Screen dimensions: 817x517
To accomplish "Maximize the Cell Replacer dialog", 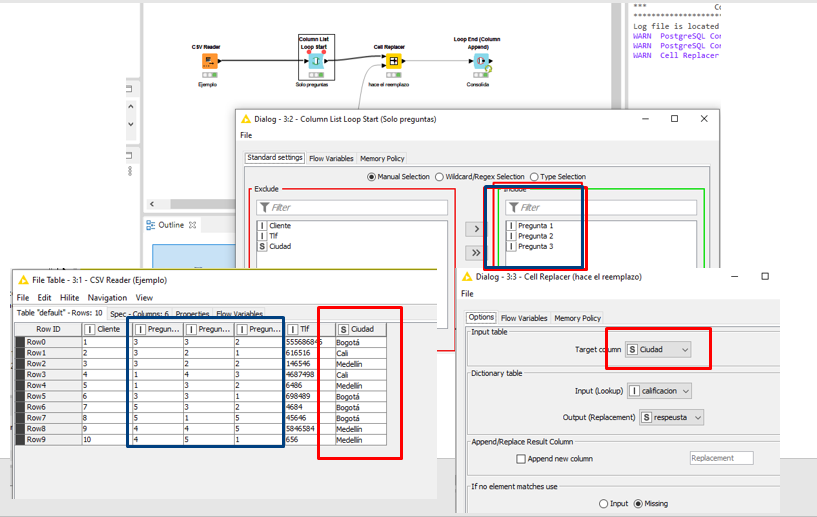I will 765,276.
